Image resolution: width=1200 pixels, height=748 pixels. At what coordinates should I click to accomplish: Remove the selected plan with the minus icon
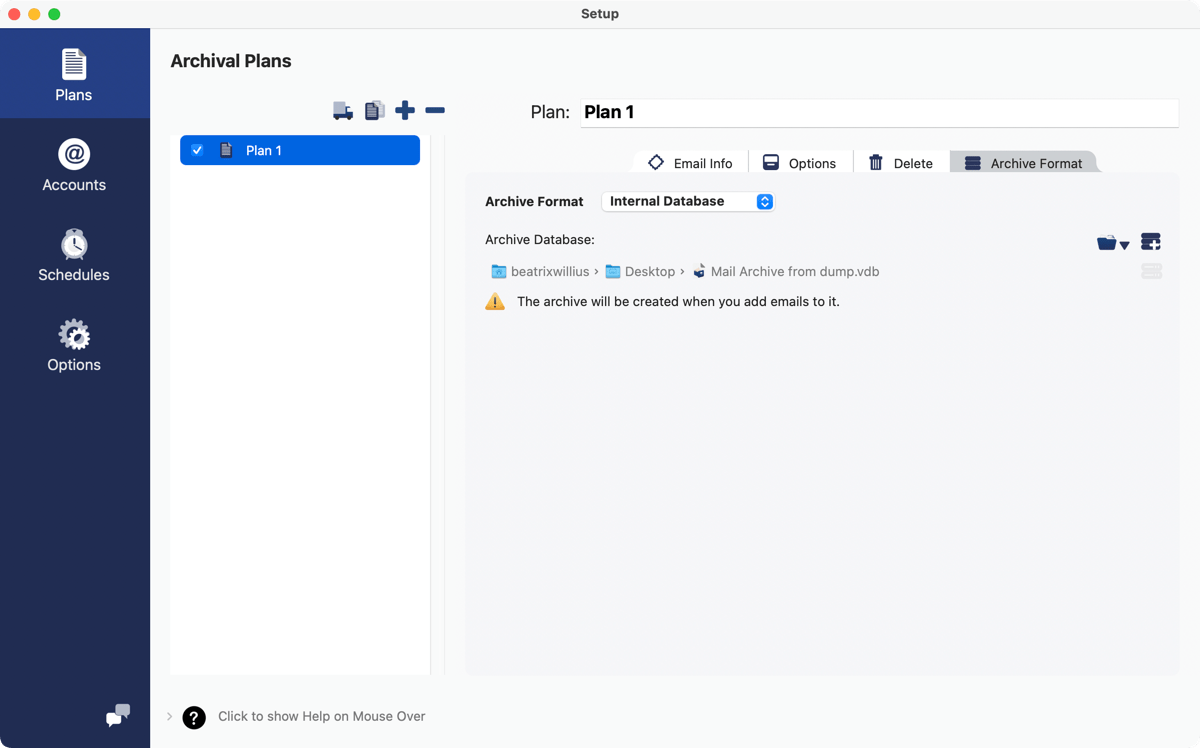(435, 110)
